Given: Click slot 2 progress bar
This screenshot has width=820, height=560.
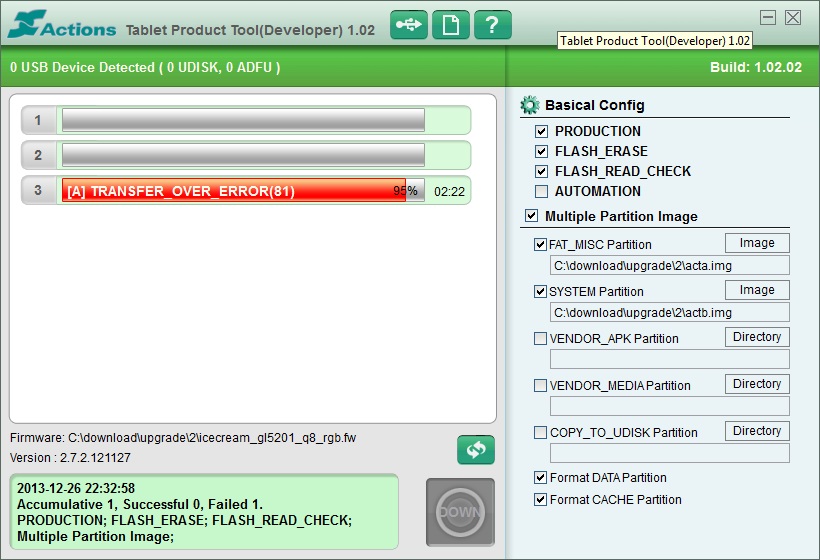Looking at the screenshot, I should click(x=243, y=155).
